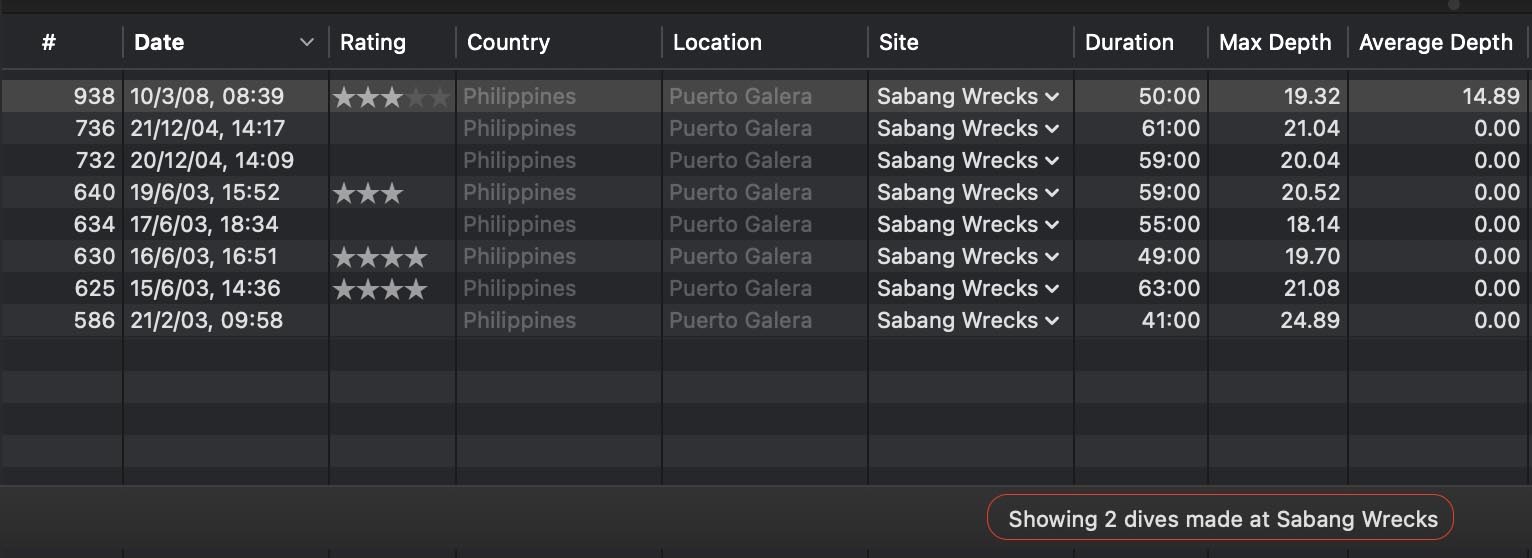Expand site dropdown for dive 736
Screen dimensions: 1532x558
pos(1051,129)
